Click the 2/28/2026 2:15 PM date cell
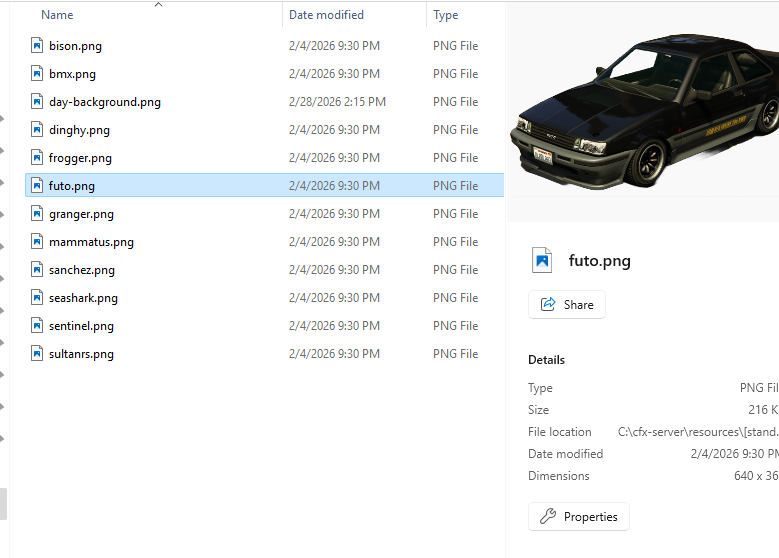Screen dimensions: 779x558 337,102
